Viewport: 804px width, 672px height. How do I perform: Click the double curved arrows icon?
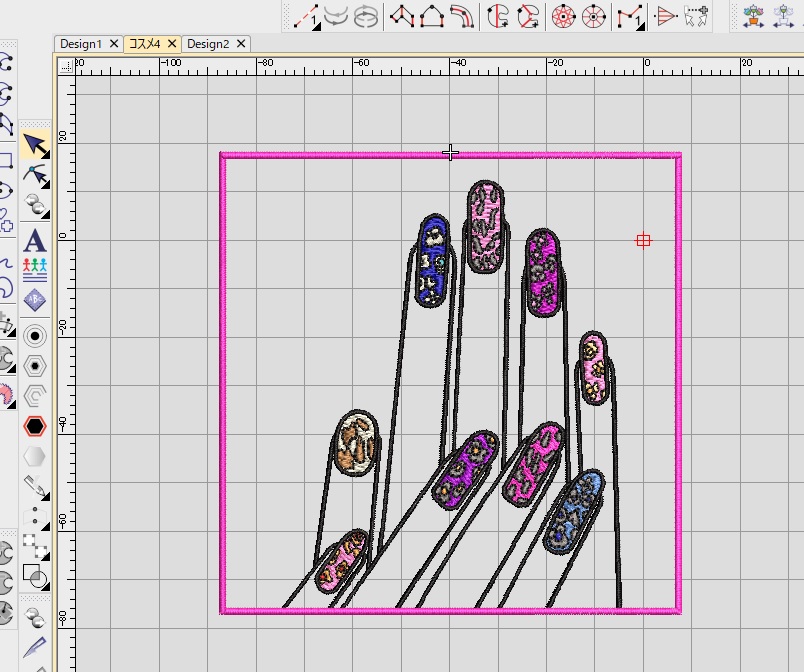tap(336, 16)
